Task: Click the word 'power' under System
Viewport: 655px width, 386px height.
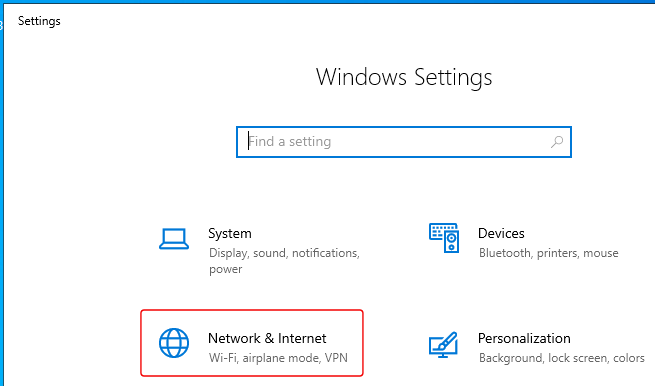Action: (226, 269)
